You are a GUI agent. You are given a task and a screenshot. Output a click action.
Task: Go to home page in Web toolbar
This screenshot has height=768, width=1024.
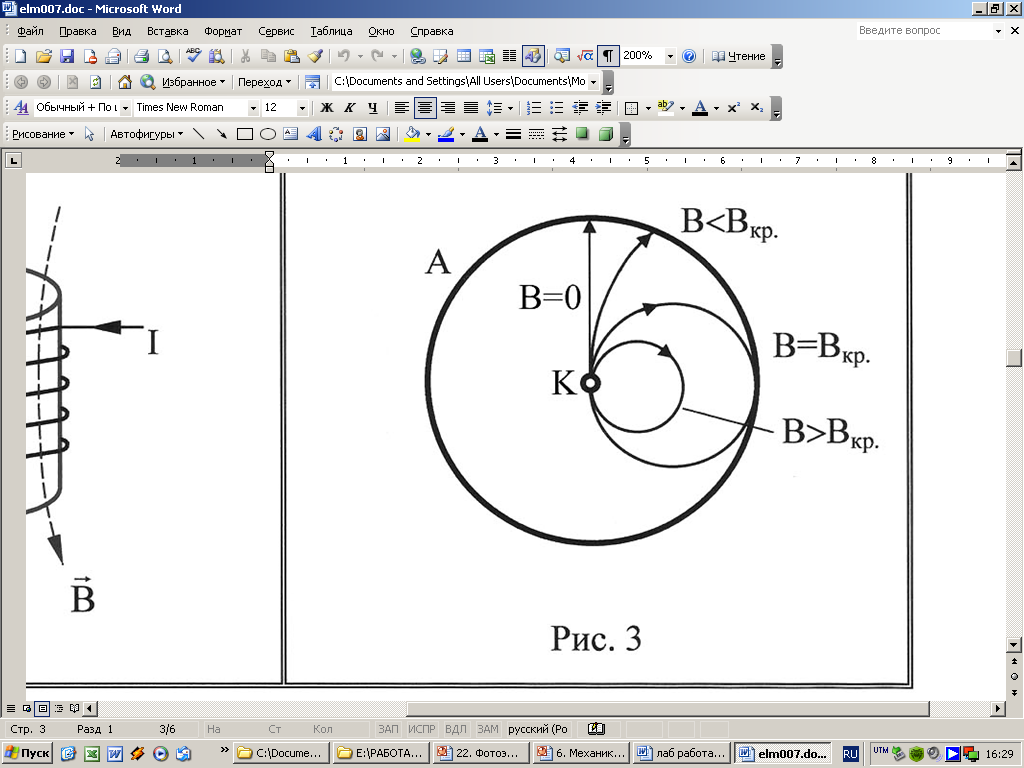click(x=125, y=82)
